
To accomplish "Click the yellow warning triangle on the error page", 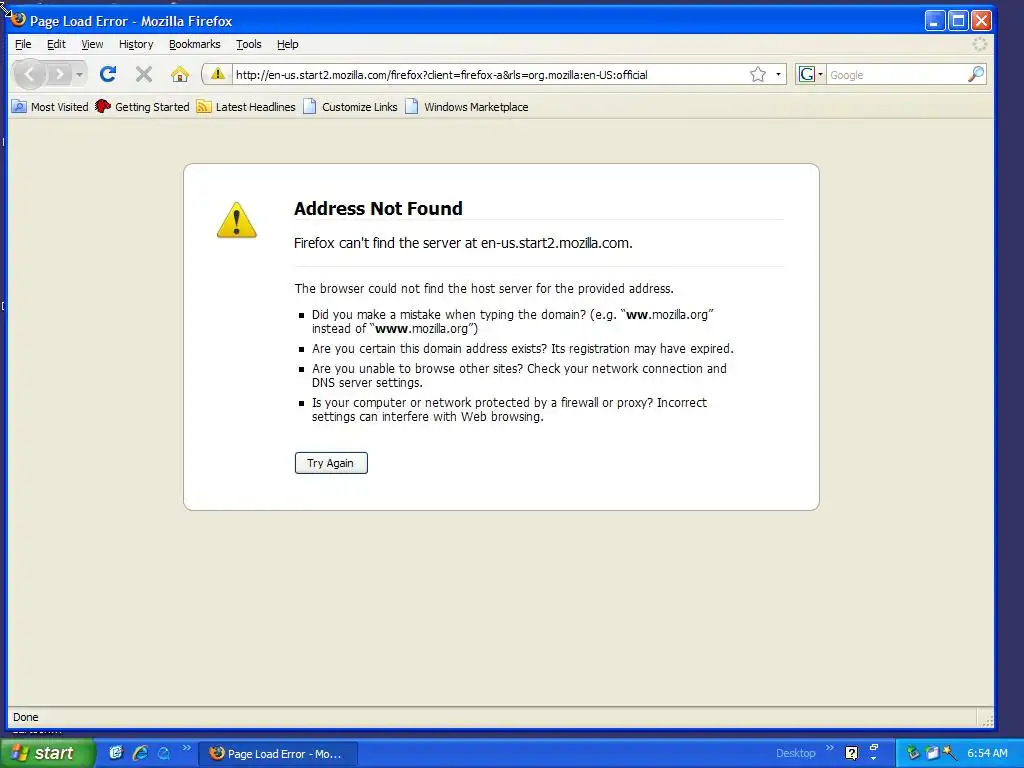I will tap(236, 220).
